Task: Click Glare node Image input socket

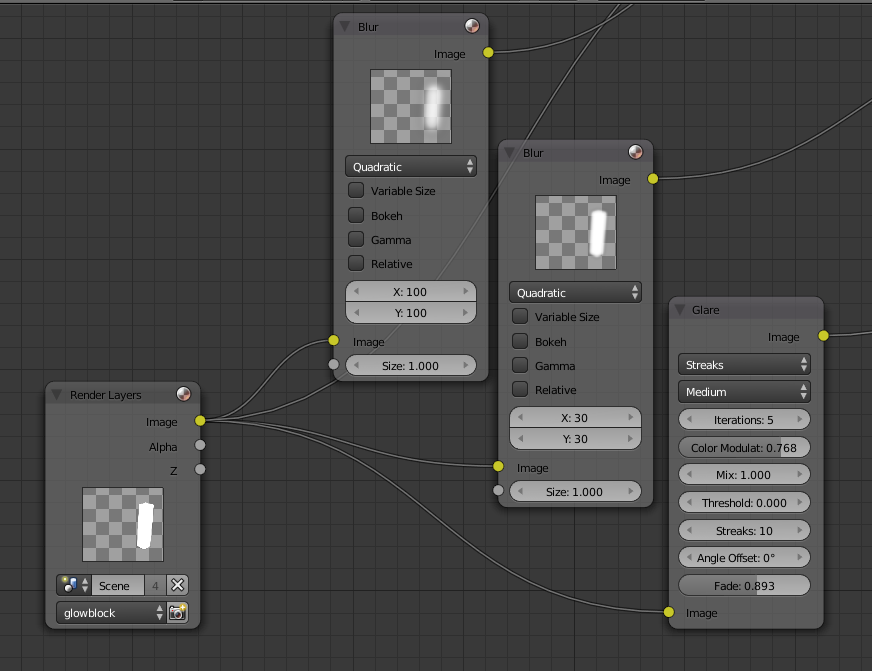Action: coord(669,612)
